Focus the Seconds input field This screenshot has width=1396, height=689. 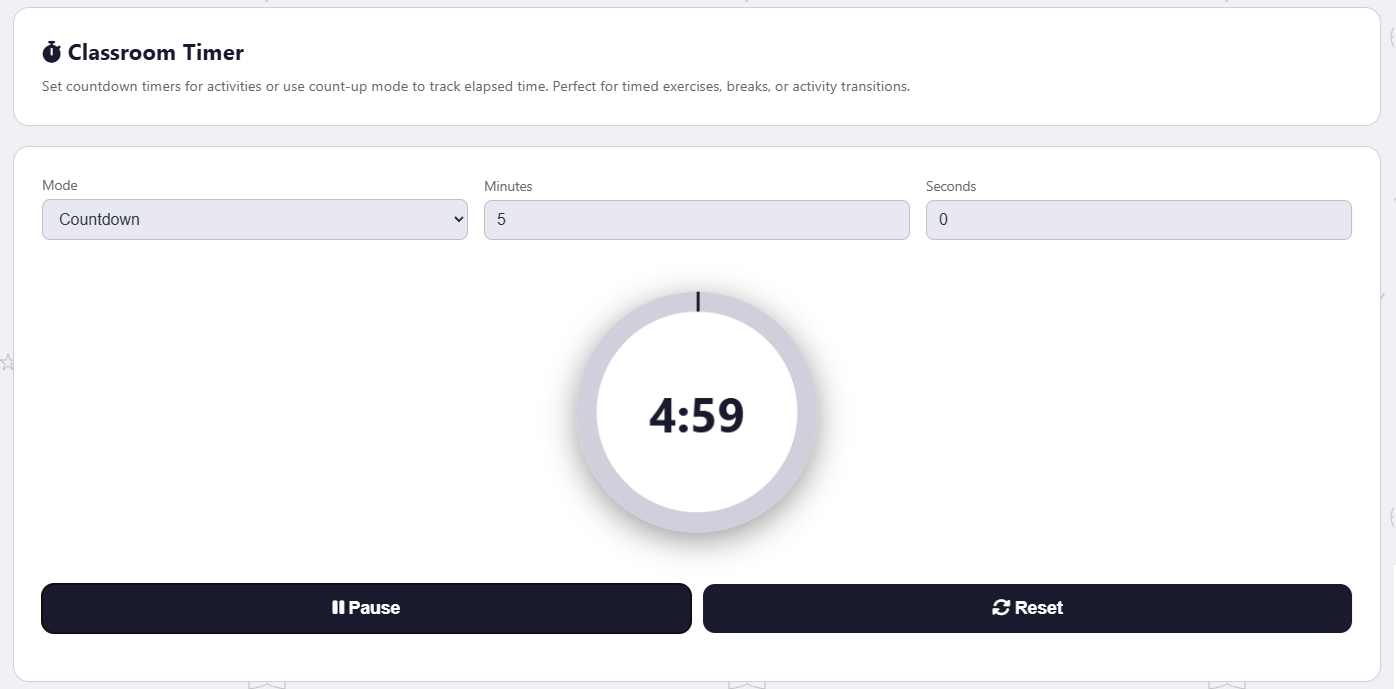click(1138, 220)
